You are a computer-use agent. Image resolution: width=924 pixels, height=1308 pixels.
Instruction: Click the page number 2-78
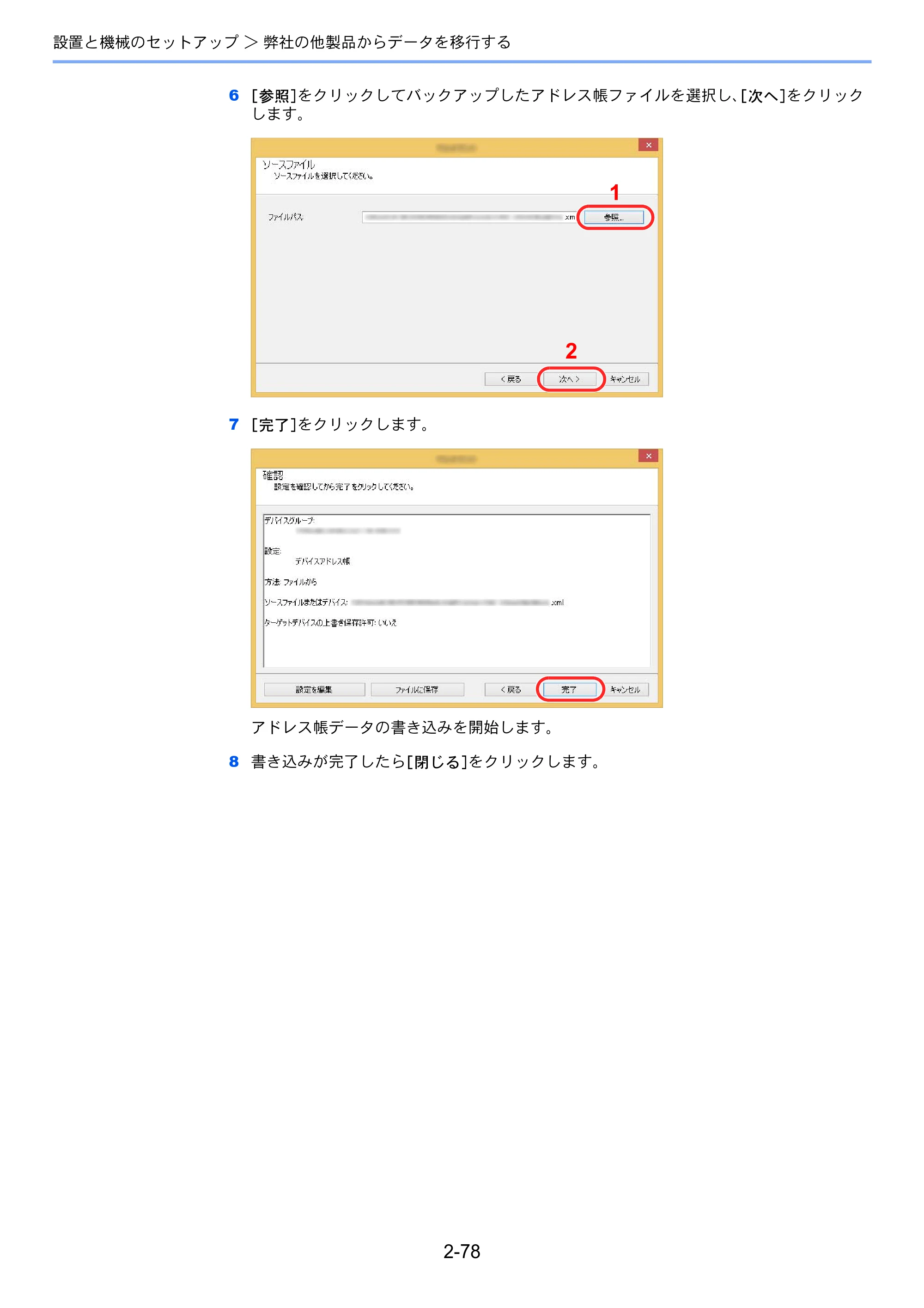point(462,1252)
